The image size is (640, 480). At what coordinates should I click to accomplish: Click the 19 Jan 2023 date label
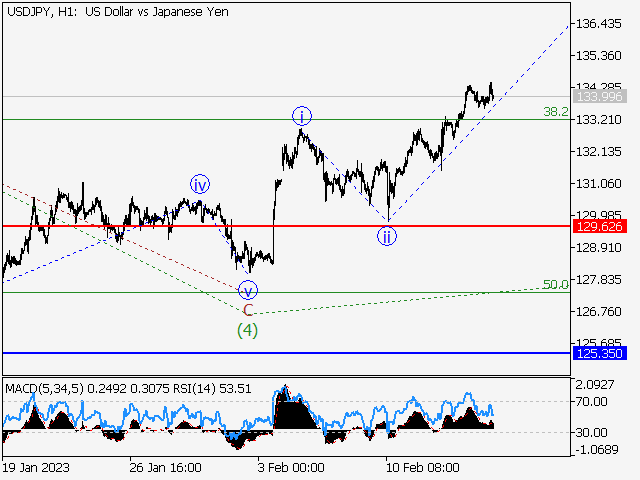click(36, 467)
